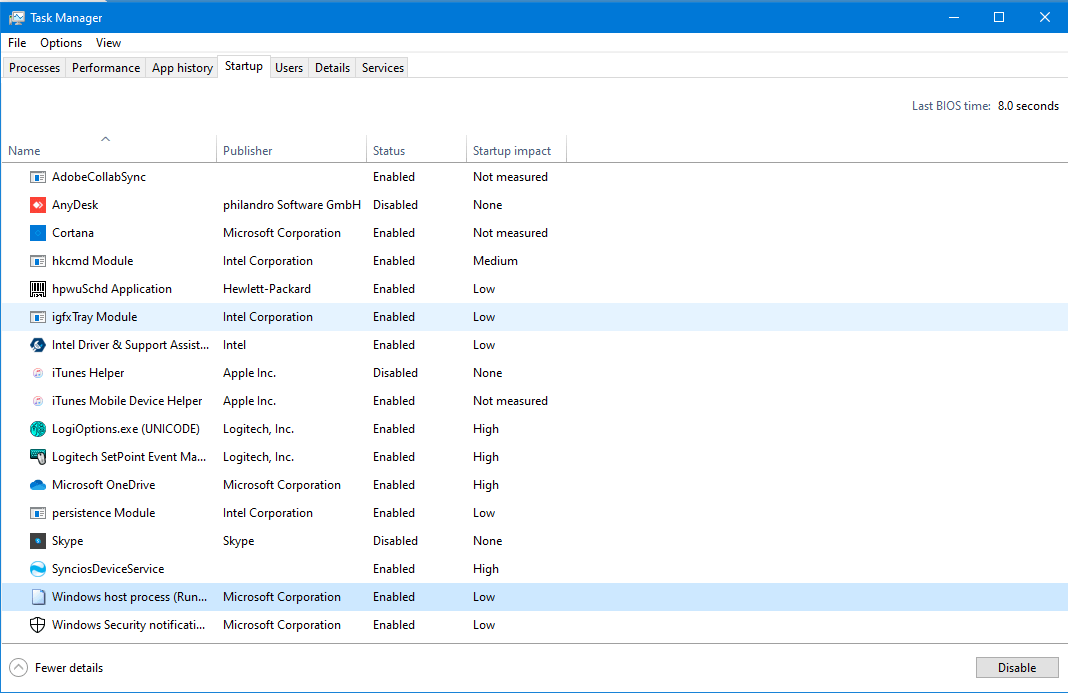Click the iTunes Helper icon
Screen dimensions: 1068x693
pos(38,373)
